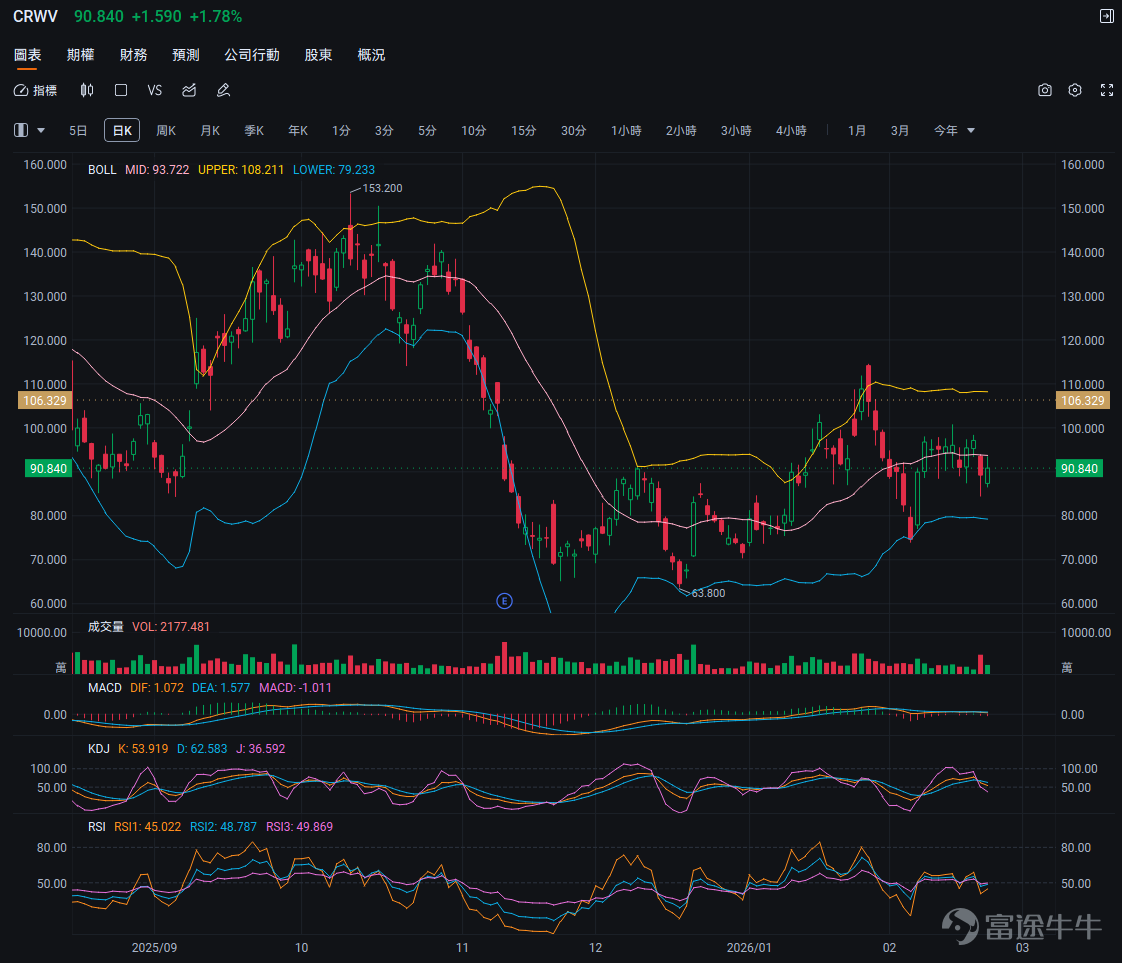Image resolution: width=1122 pixels, height=963 pixels.
Task: Open chart settings hexagon icon
Action: 1075,90
